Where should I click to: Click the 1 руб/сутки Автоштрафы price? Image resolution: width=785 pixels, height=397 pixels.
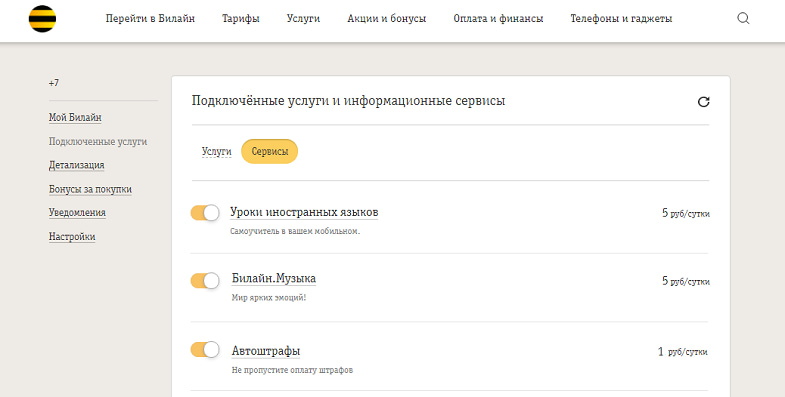[x=683, y=352]
